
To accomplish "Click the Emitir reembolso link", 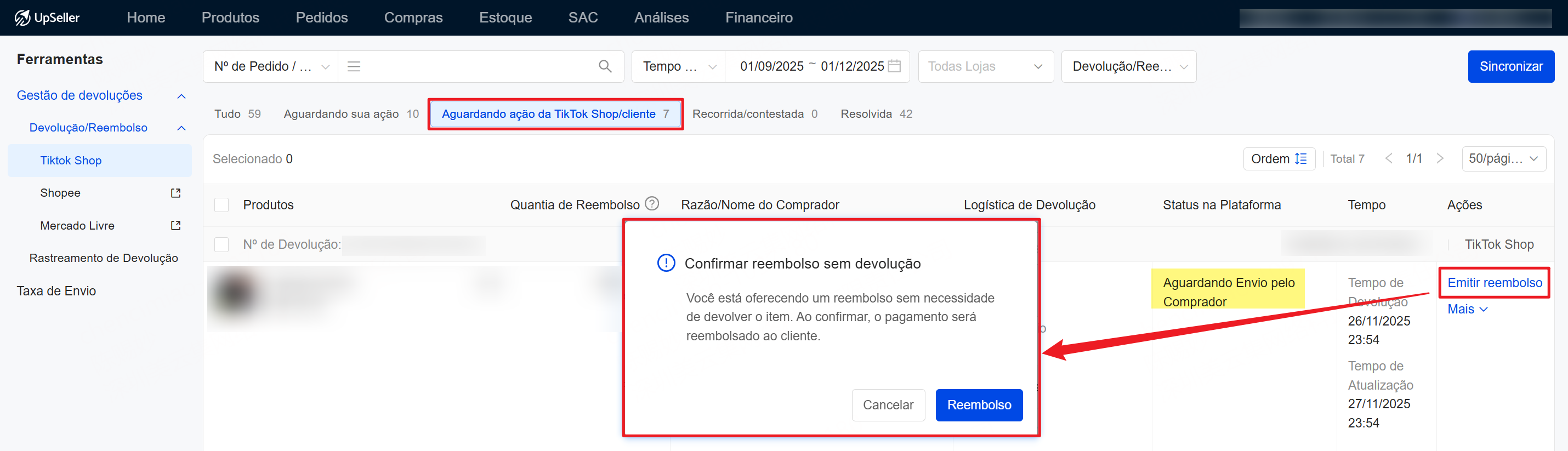I will point(1494,282).
